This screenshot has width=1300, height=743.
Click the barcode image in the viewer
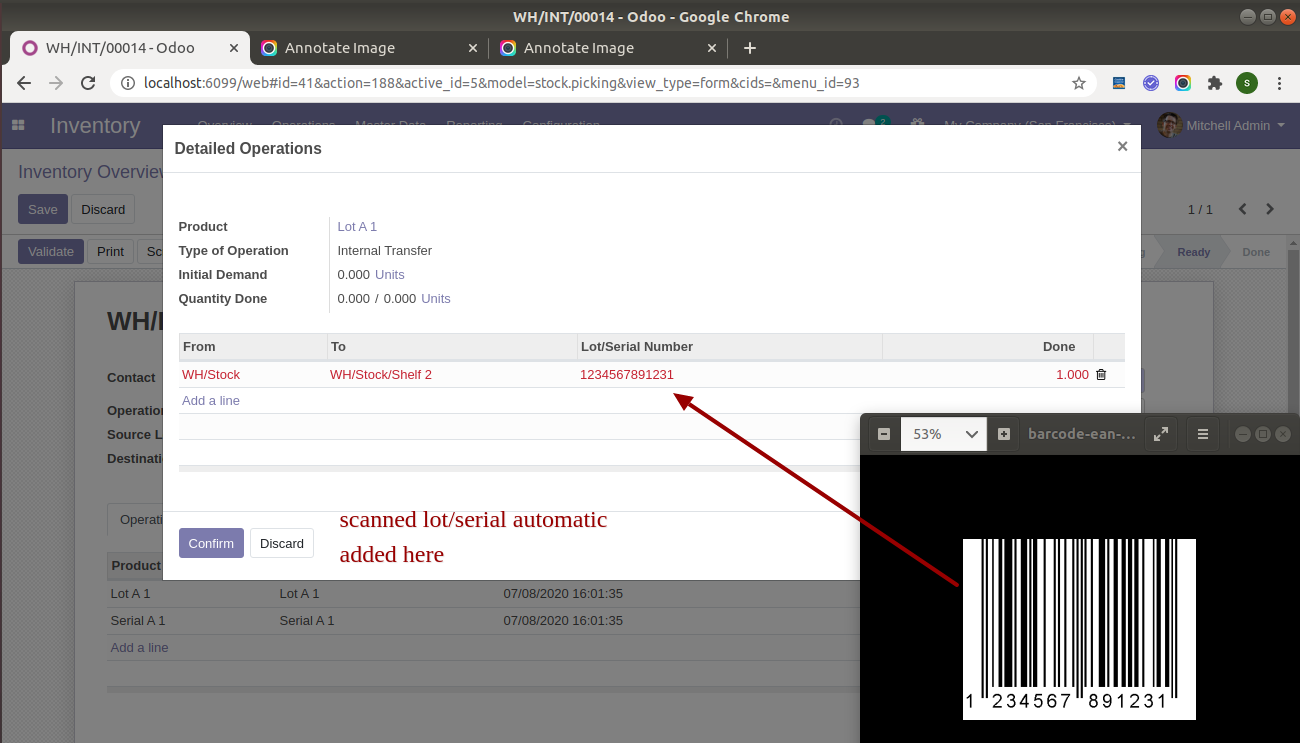(1079, 629)
